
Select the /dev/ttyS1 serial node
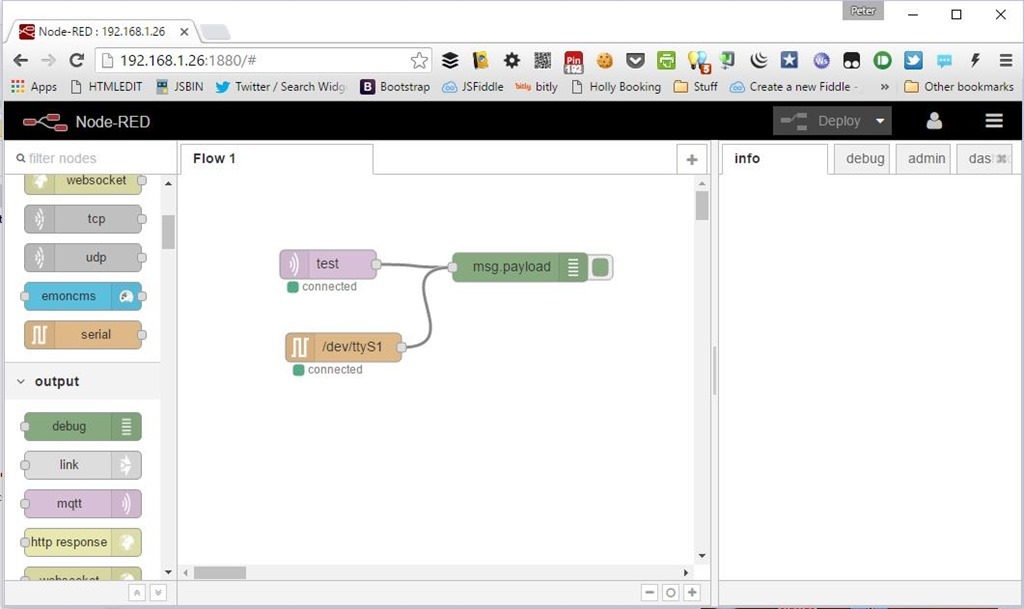click(x=343, y=347)
